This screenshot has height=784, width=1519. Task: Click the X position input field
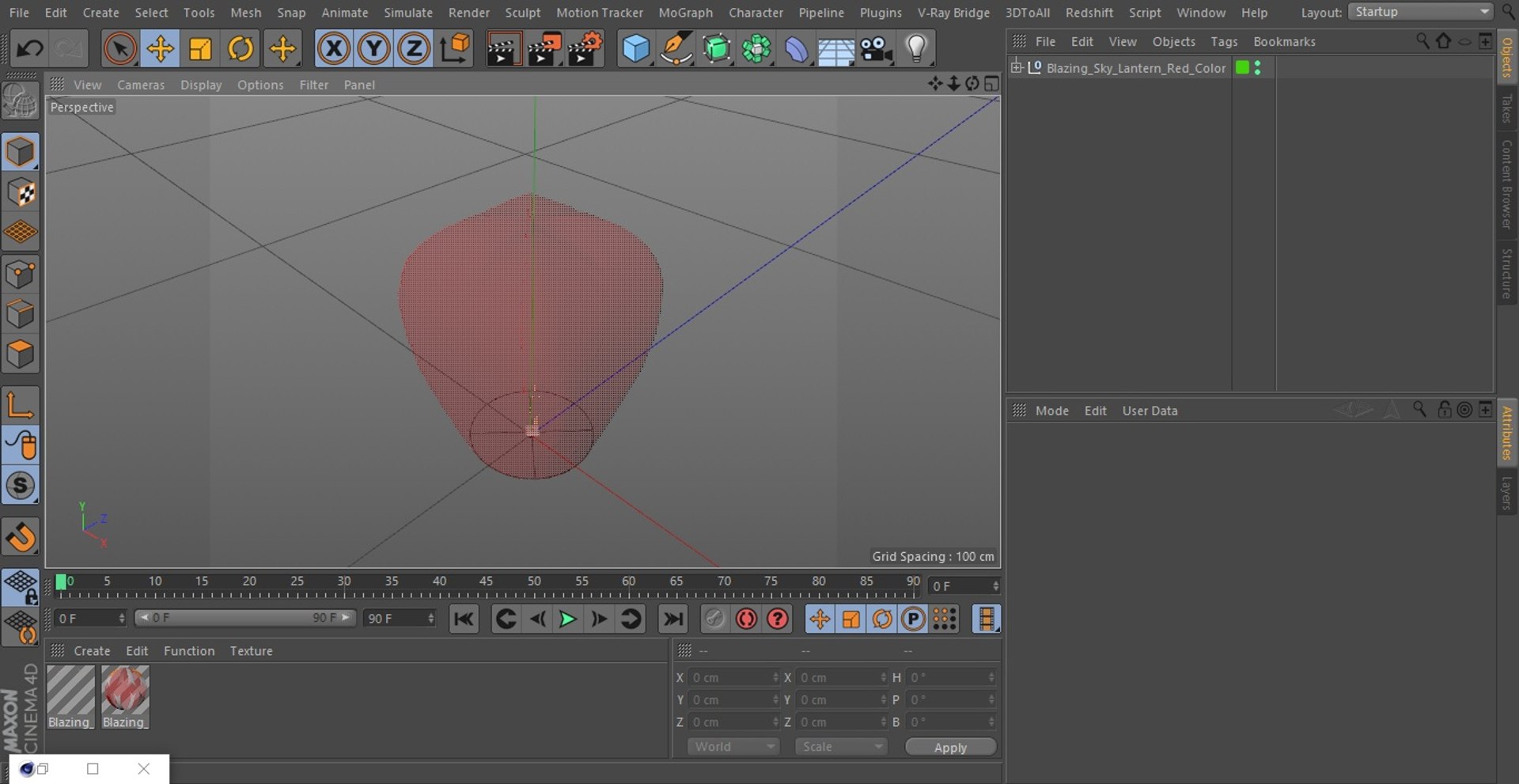[x=735, y=677]
